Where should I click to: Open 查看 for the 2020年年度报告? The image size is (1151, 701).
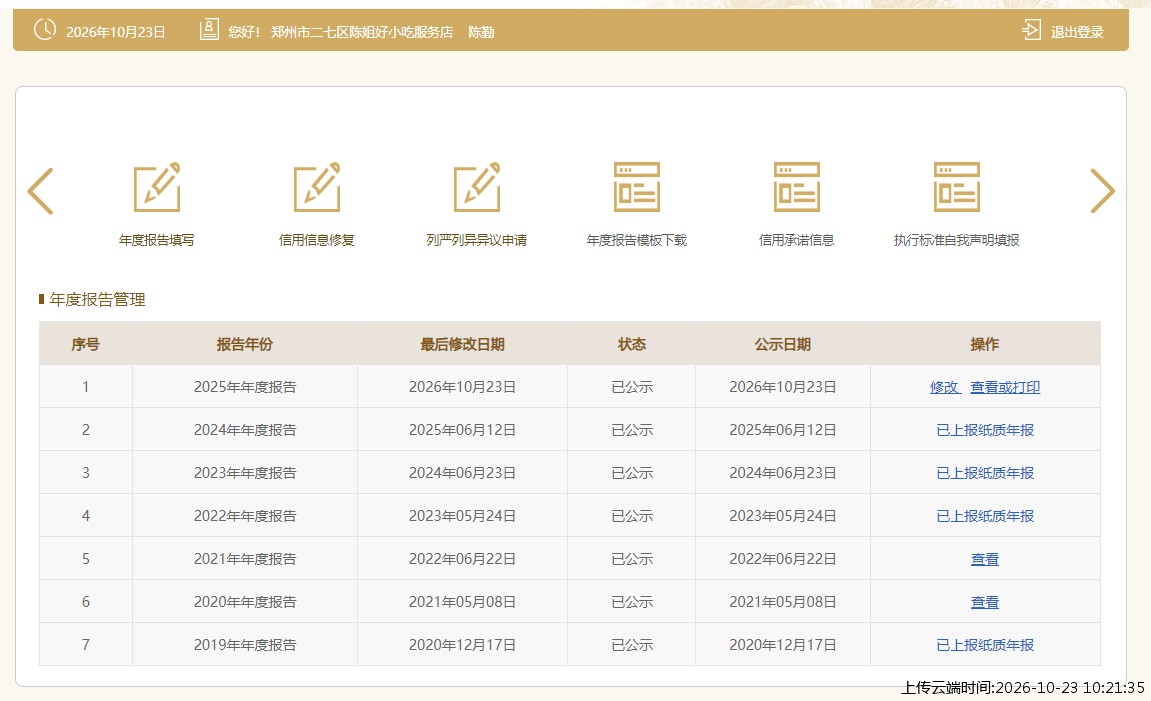[985, 602]
